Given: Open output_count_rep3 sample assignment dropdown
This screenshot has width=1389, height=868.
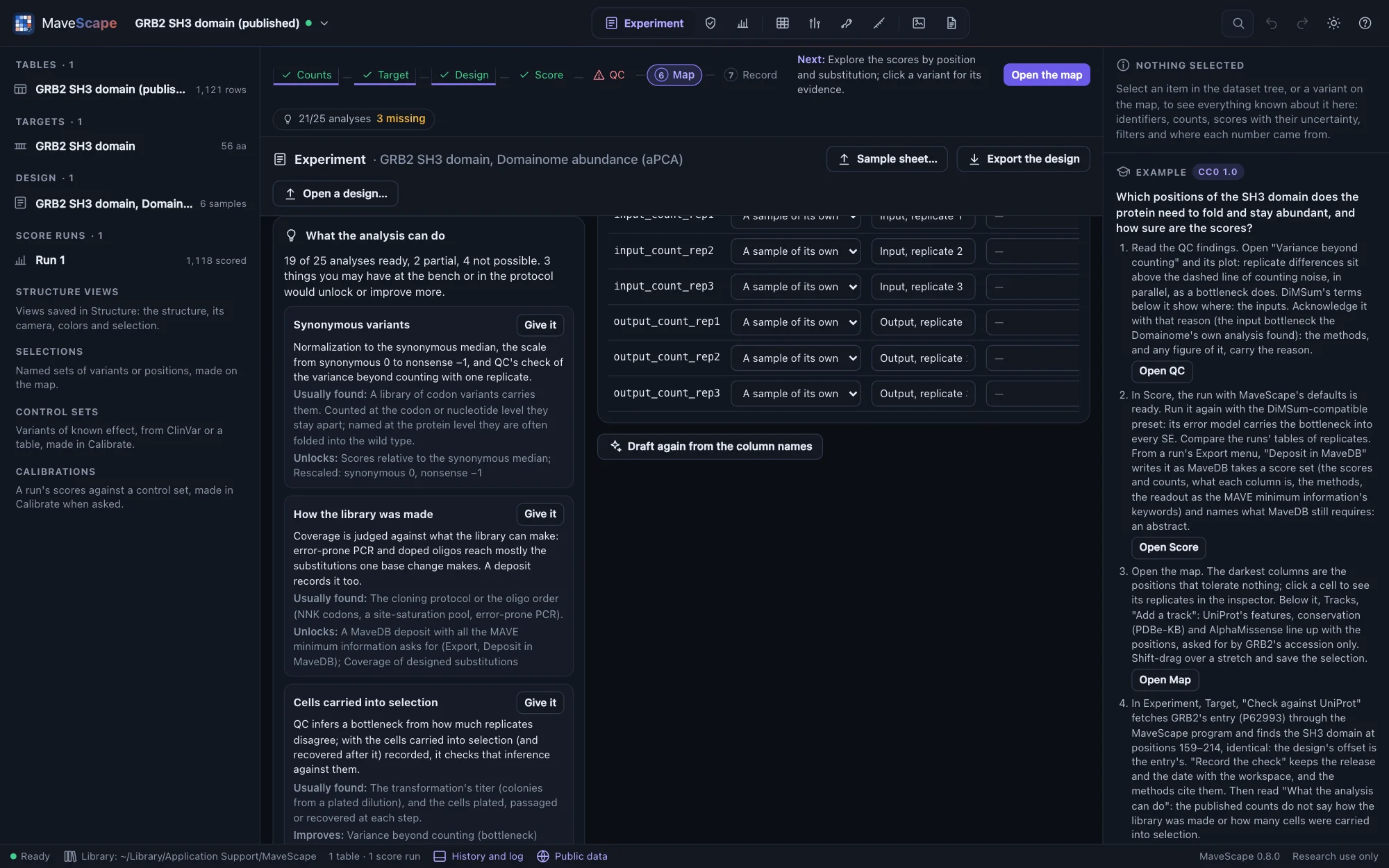Looking at the screenshot, I should click(x=796, y=394).
